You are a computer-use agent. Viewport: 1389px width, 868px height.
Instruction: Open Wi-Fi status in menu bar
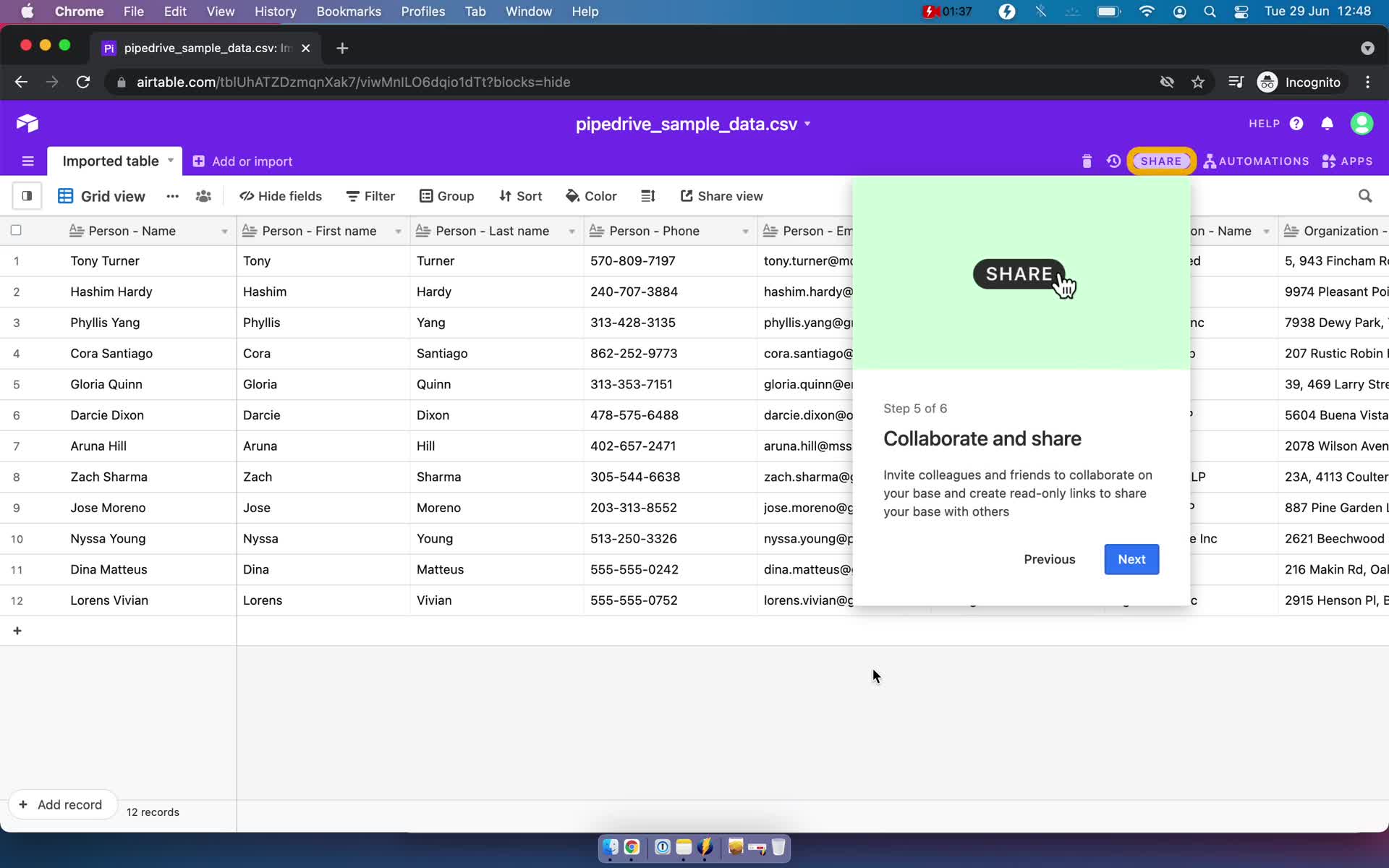click(x=1146, y=12)
